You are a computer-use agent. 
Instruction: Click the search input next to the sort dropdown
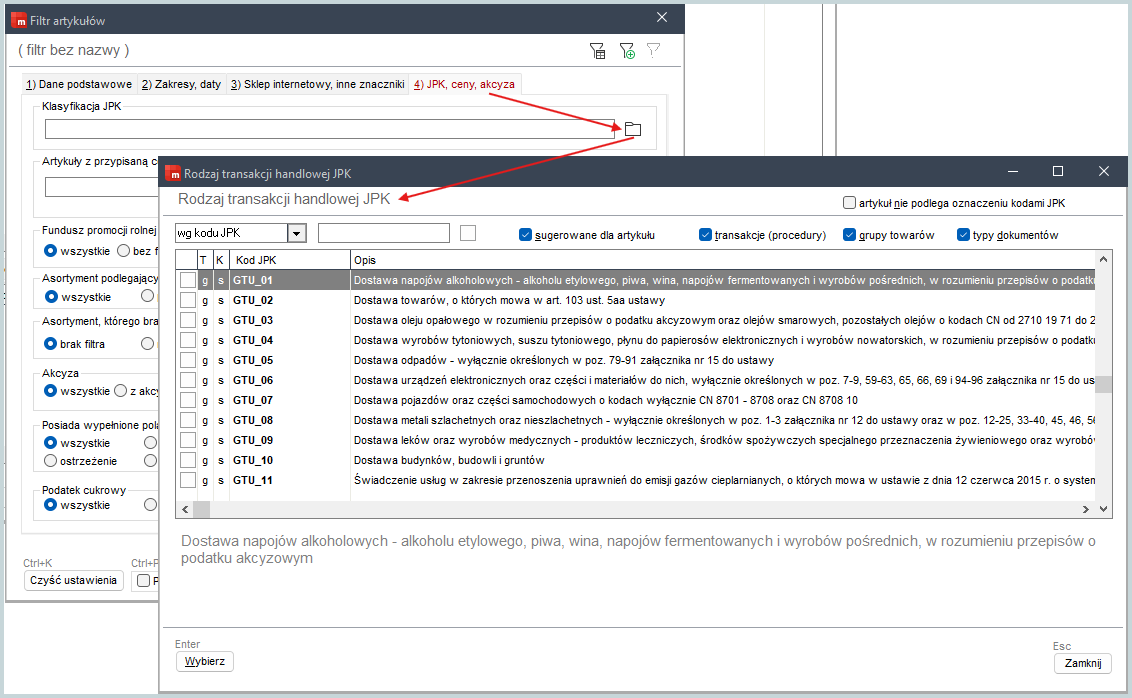click(x=383, y=233)
